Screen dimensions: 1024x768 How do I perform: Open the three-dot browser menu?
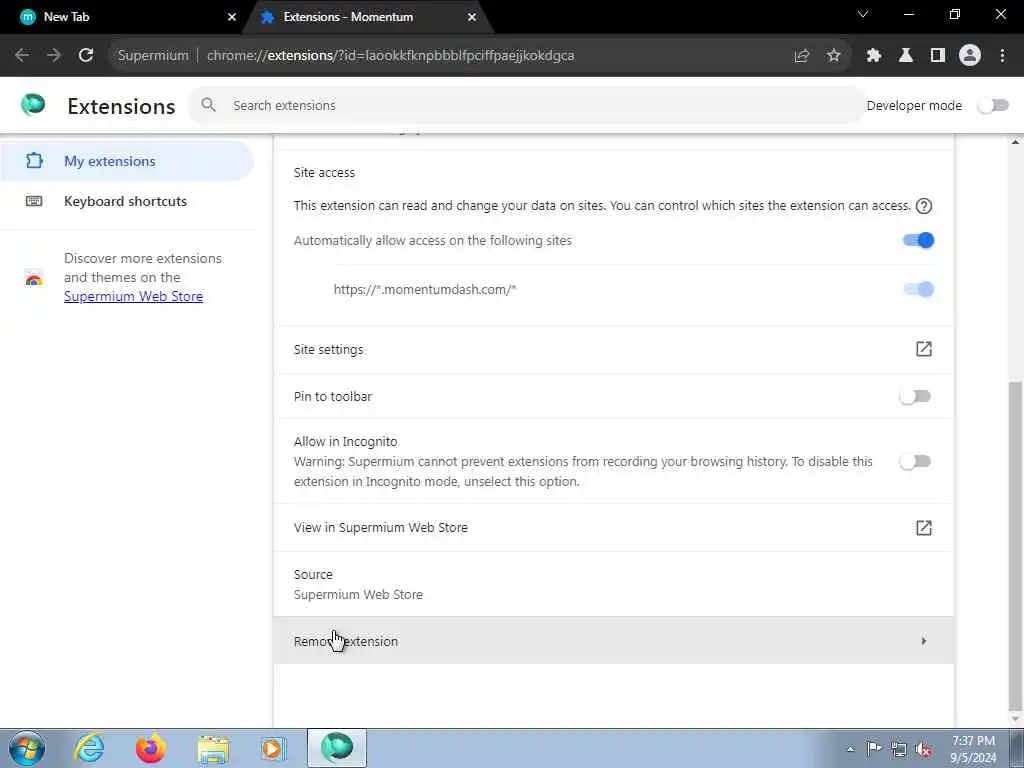(1002, 56)
